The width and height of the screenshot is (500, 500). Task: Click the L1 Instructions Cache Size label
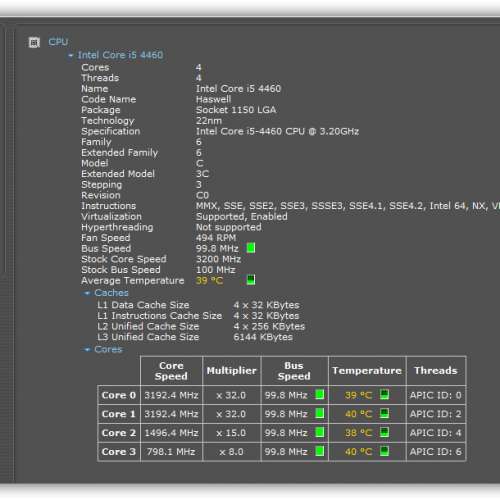click(160, 316)
